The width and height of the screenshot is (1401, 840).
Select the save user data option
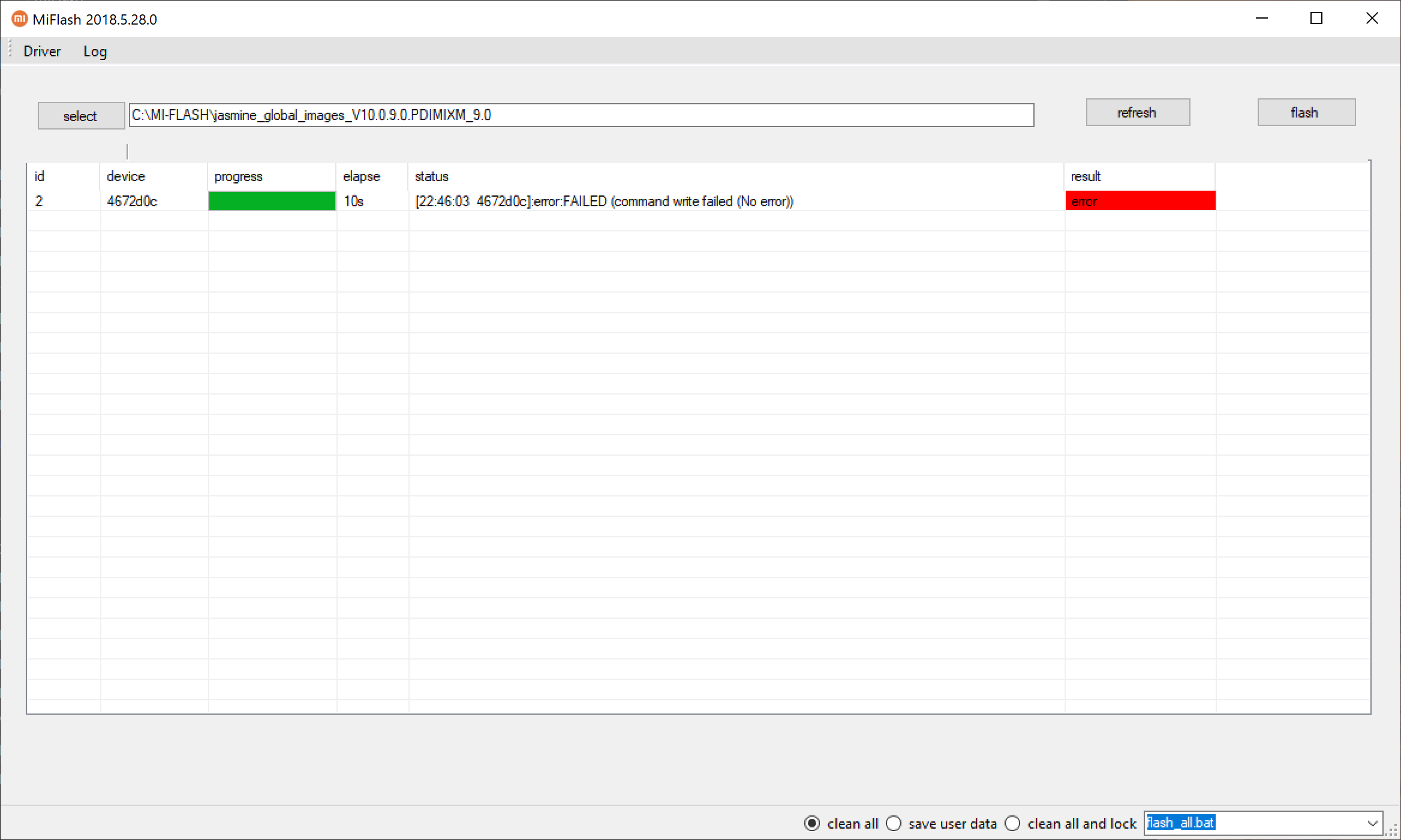point(894,823)
